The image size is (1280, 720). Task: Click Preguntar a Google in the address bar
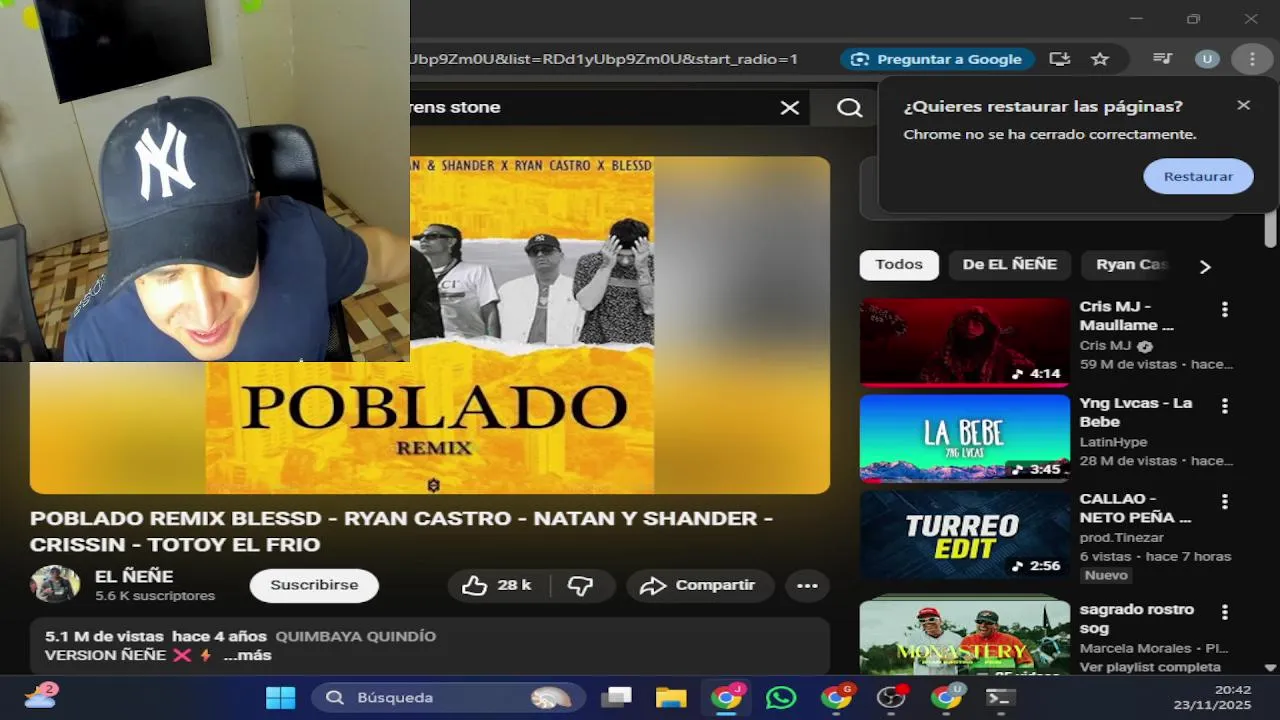(x=936, y=59)
